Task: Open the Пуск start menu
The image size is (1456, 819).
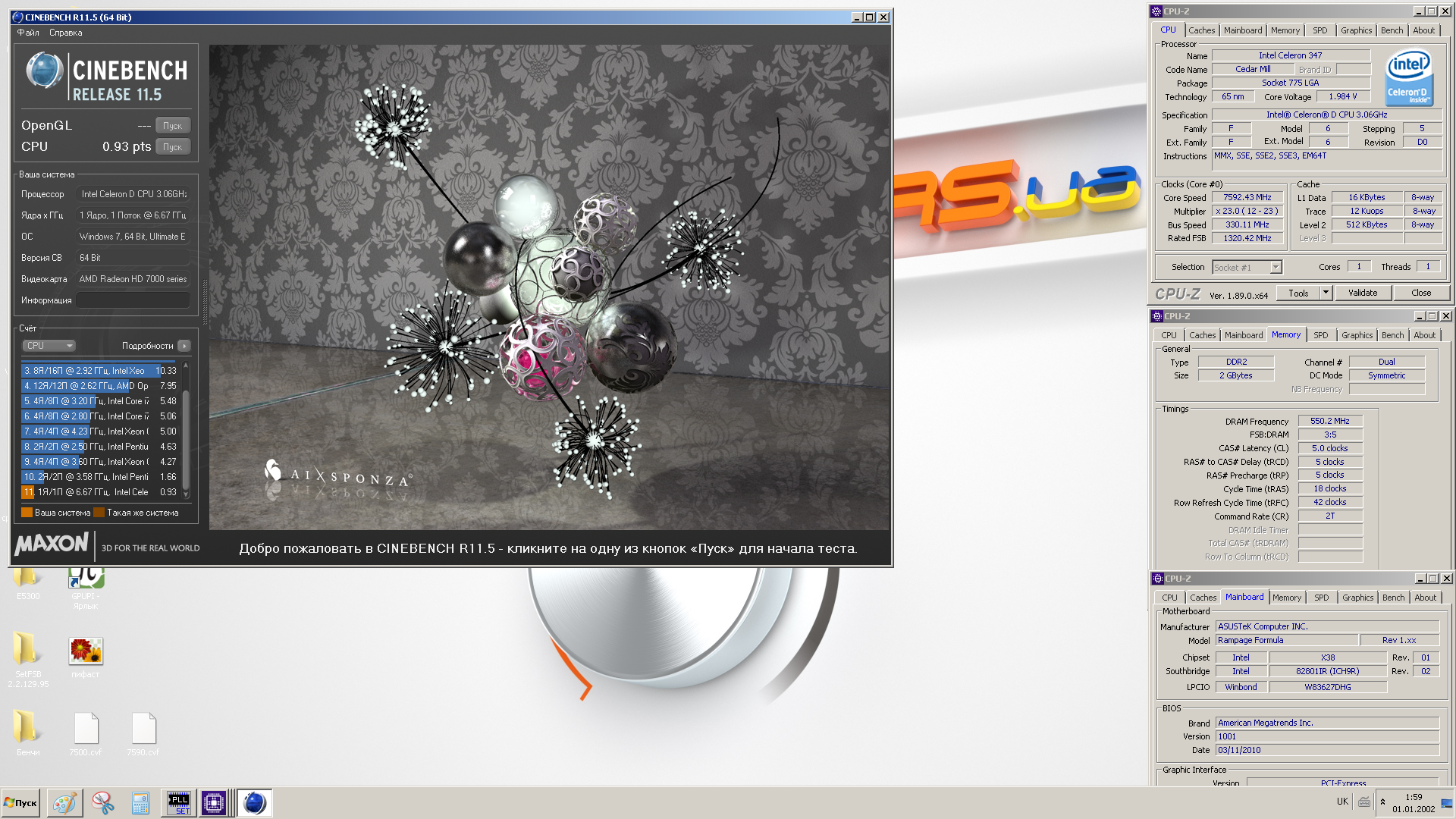Action: pyautogui.click(x=20, y=802)
